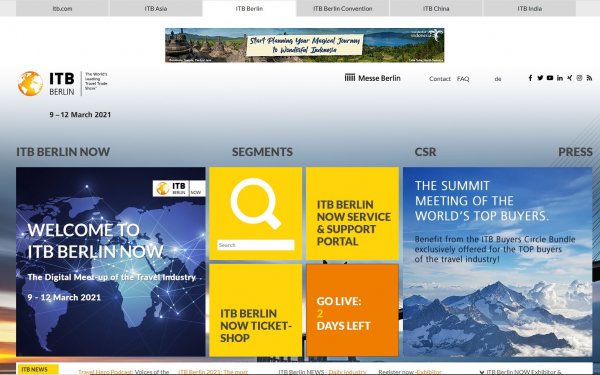Viewport: 600px width, 375px height.
Task: Switch to the ITB Asia tab
Action: [156, 8]
